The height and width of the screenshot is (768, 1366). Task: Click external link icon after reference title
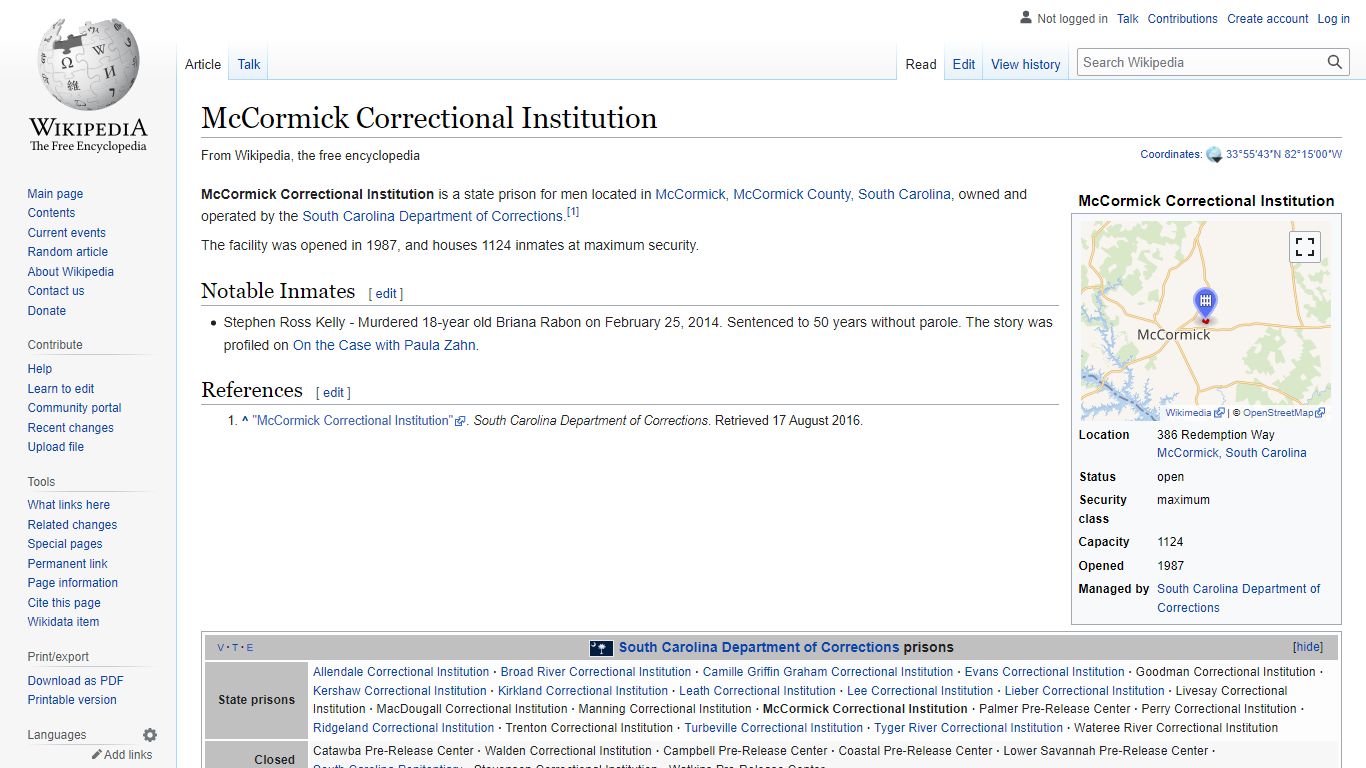(x=460, y=422)
